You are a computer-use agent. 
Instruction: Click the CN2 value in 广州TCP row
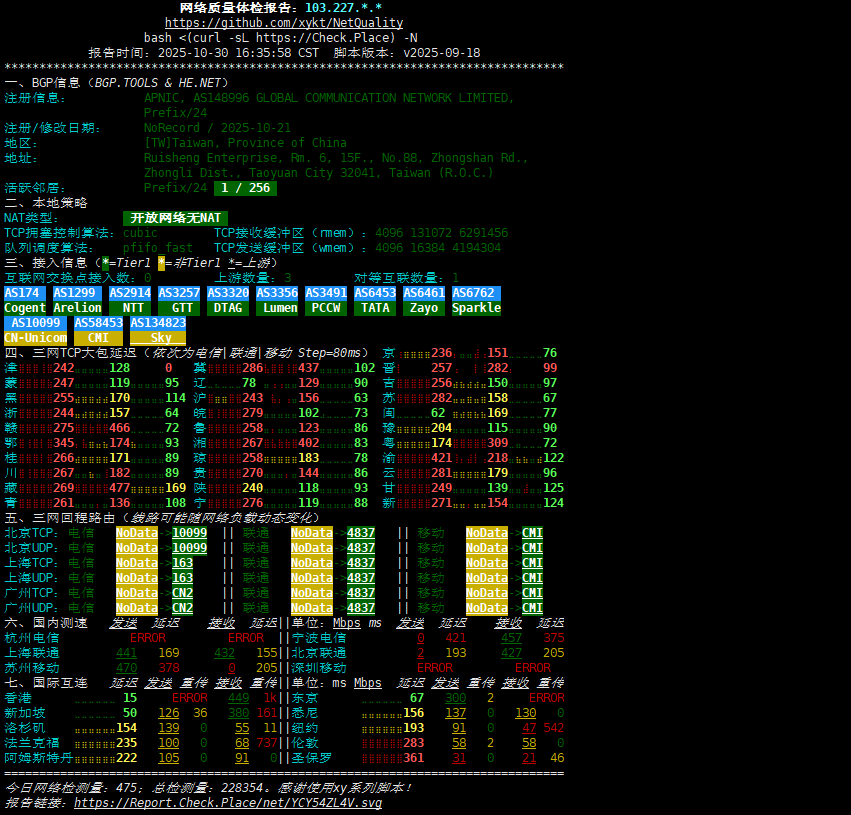click(182, 593)
